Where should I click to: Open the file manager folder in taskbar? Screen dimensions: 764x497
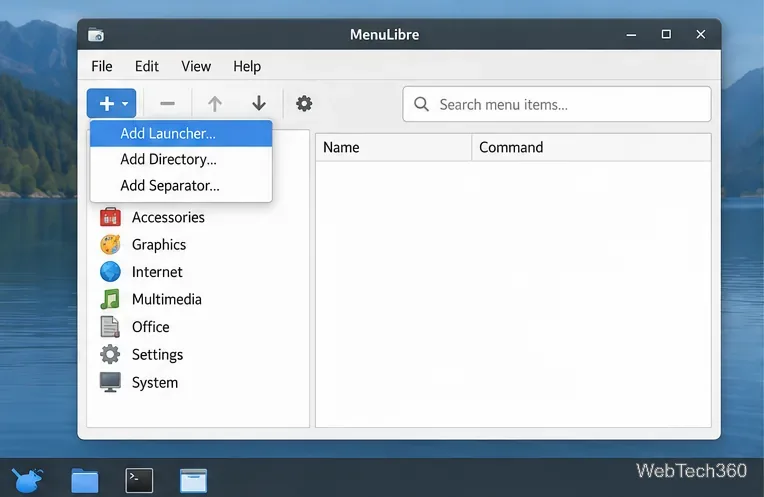pyautogui.click(x=85, y=480)
